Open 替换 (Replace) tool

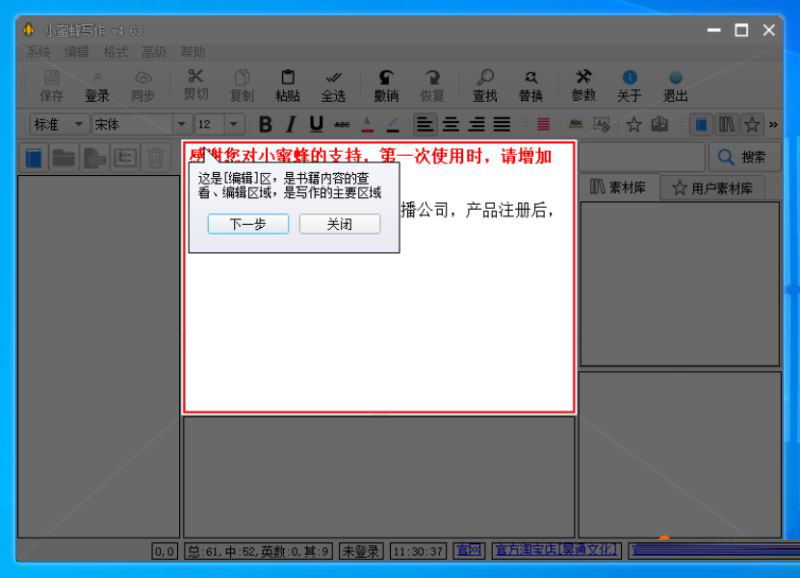coord(531,86)
